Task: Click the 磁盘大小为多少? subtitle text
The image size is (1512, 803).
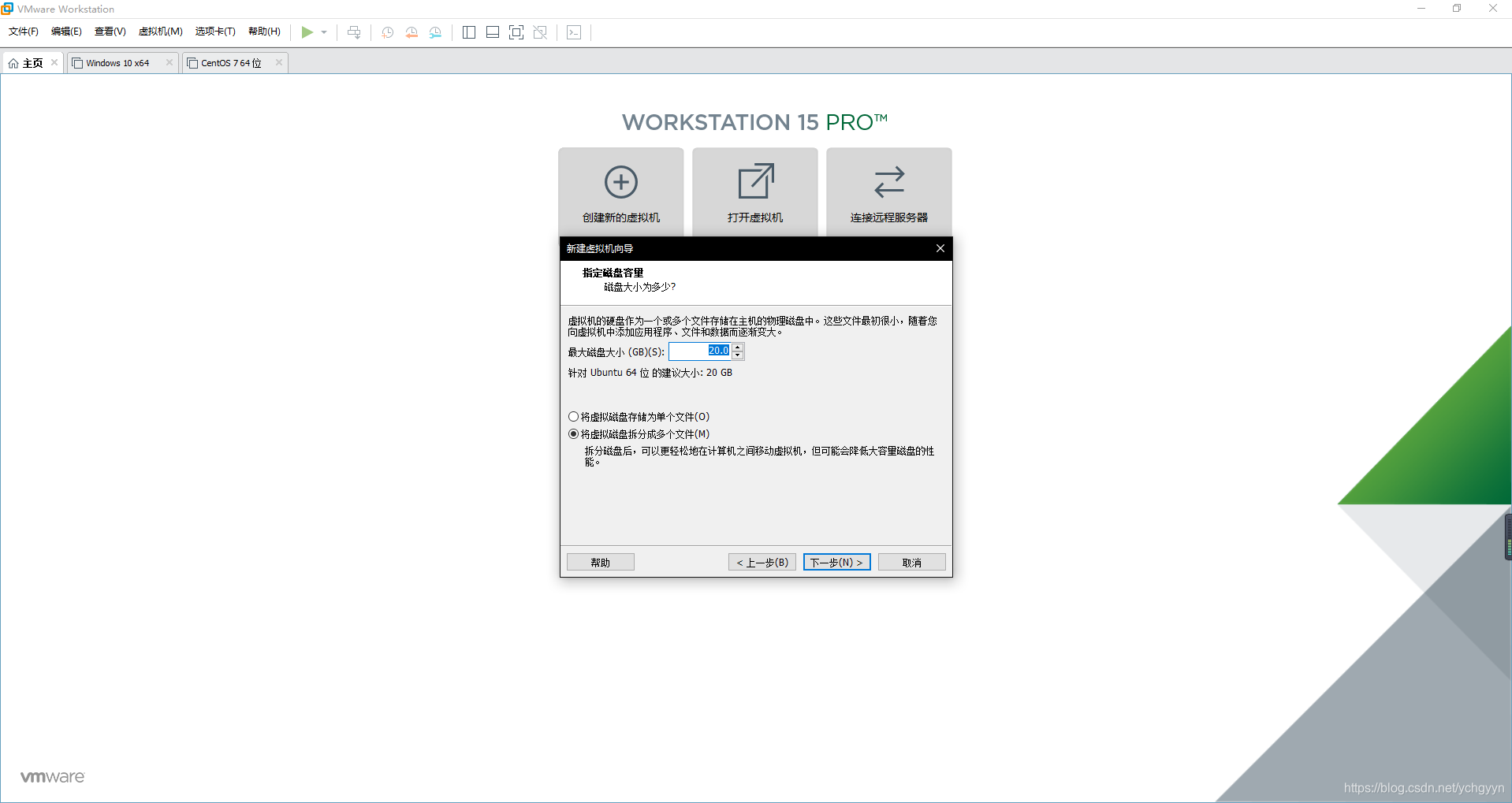Action: tap(640, 287)
